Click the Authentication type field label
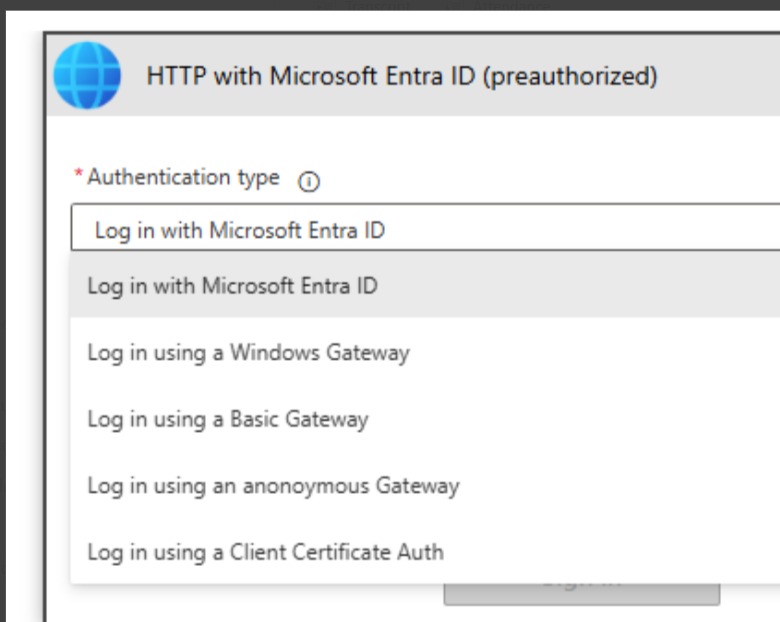 184,178
